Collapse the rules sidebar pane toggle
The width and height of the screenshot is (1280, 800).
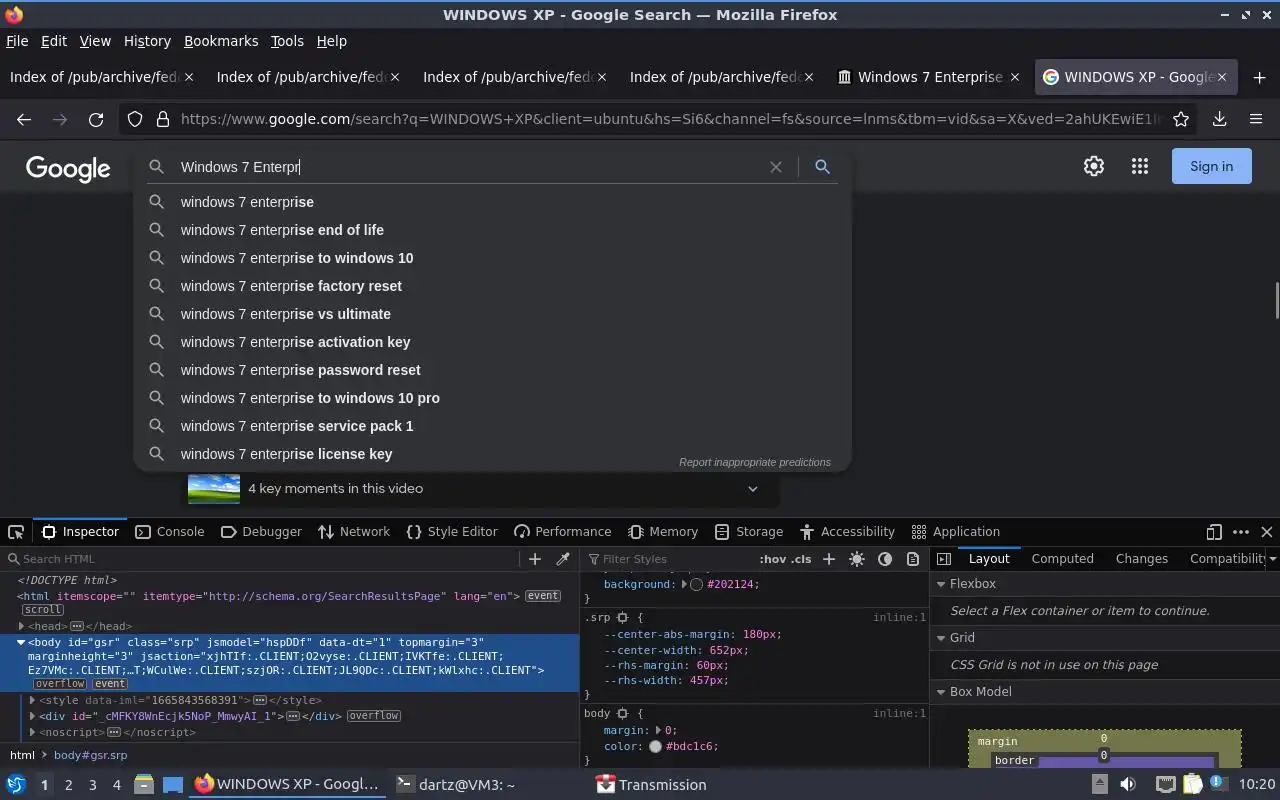click(x=944, y=559)
